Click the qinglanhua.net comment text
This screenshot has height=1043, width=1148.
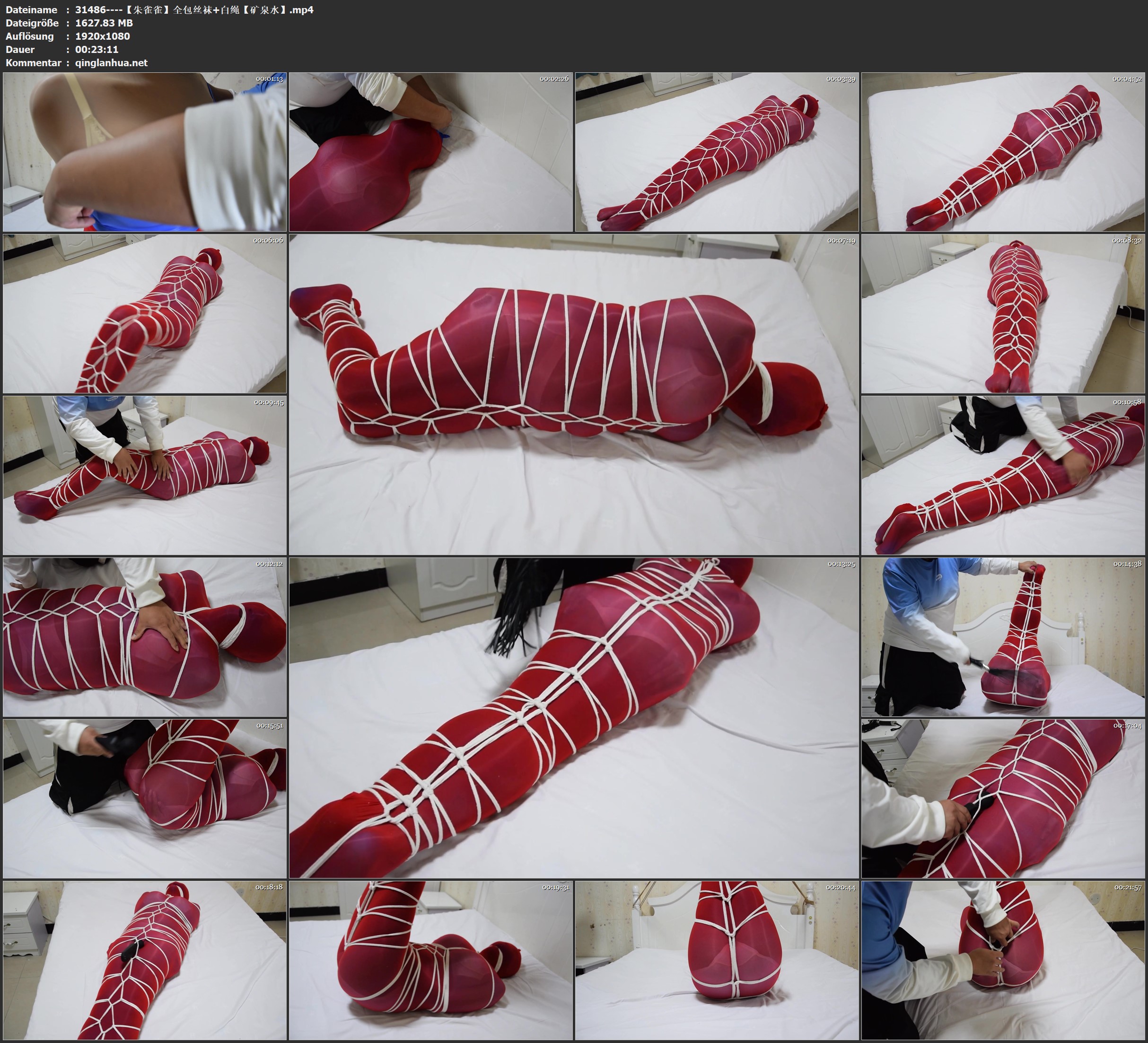111,62
